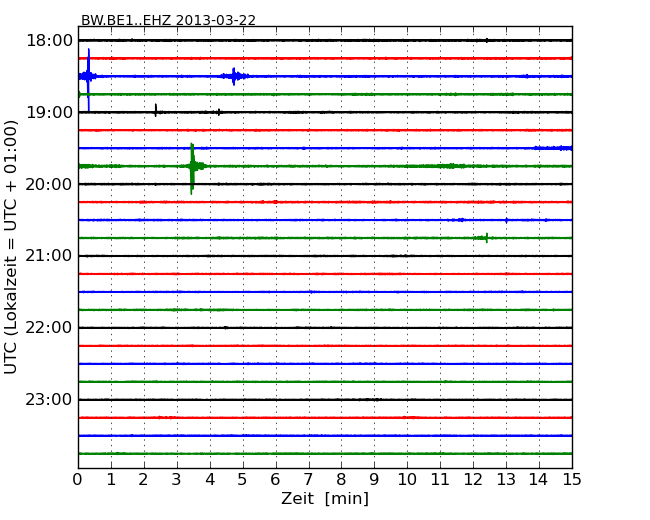Click the x-axis tick label 9
The image size is (650, 520).
pos(374,479)
